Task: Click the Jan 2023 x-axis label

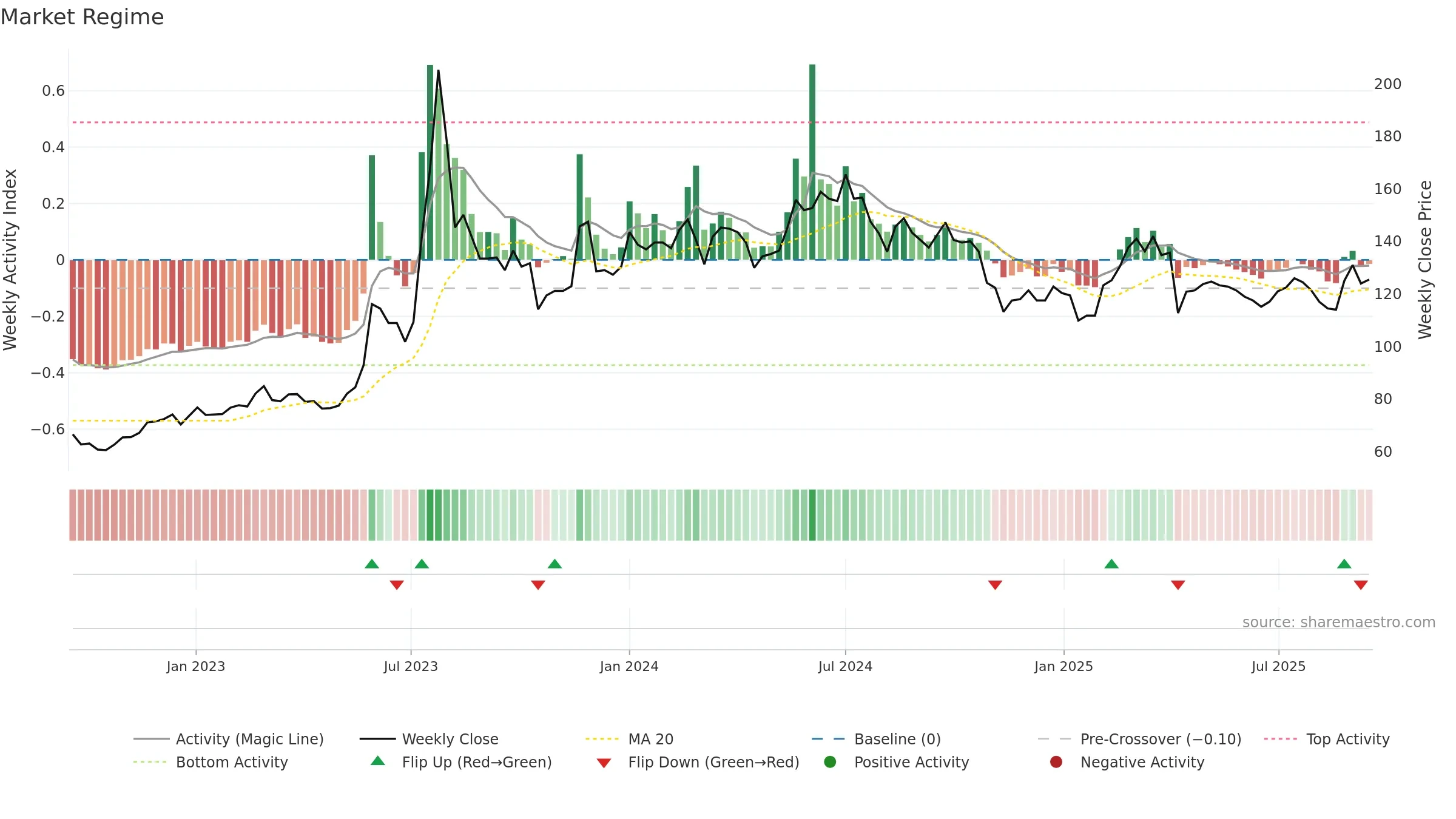Action: (196, 666)
